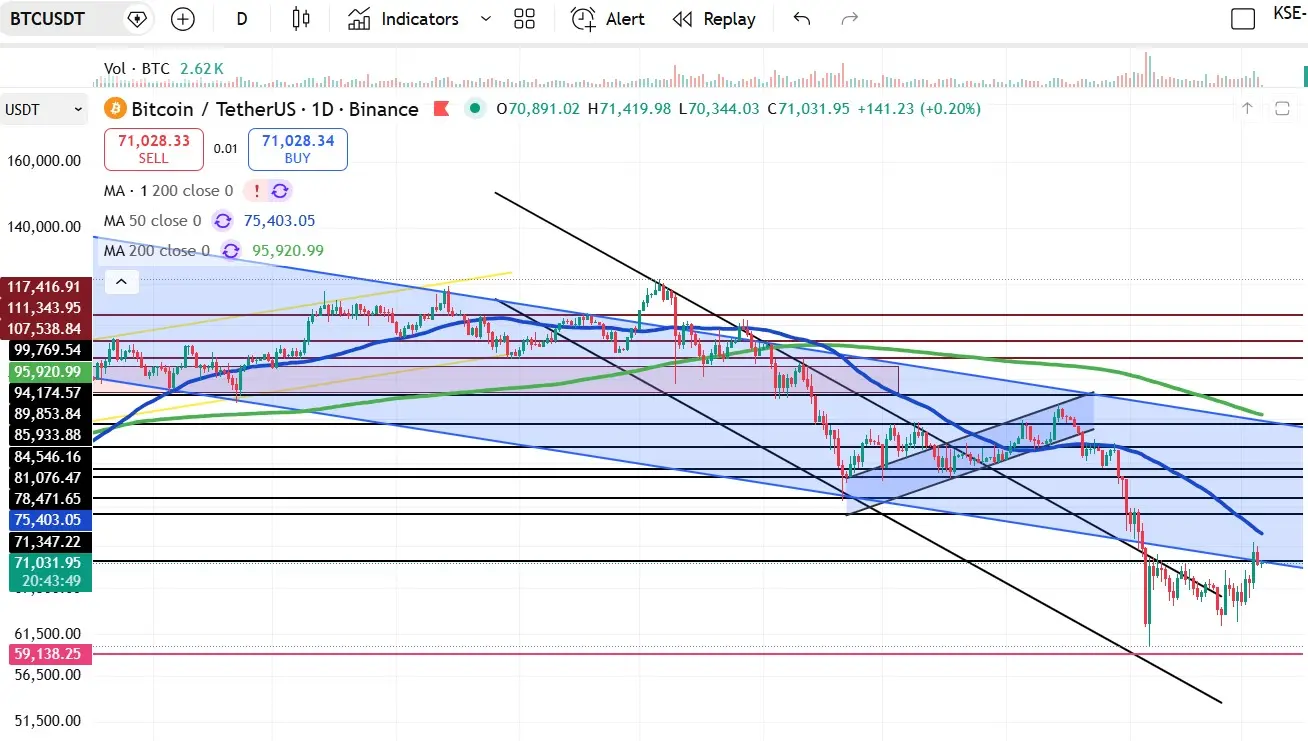Click the 107,538.84 price label
The height and width of the screenshot is (741, 1308).
(44, 329)
